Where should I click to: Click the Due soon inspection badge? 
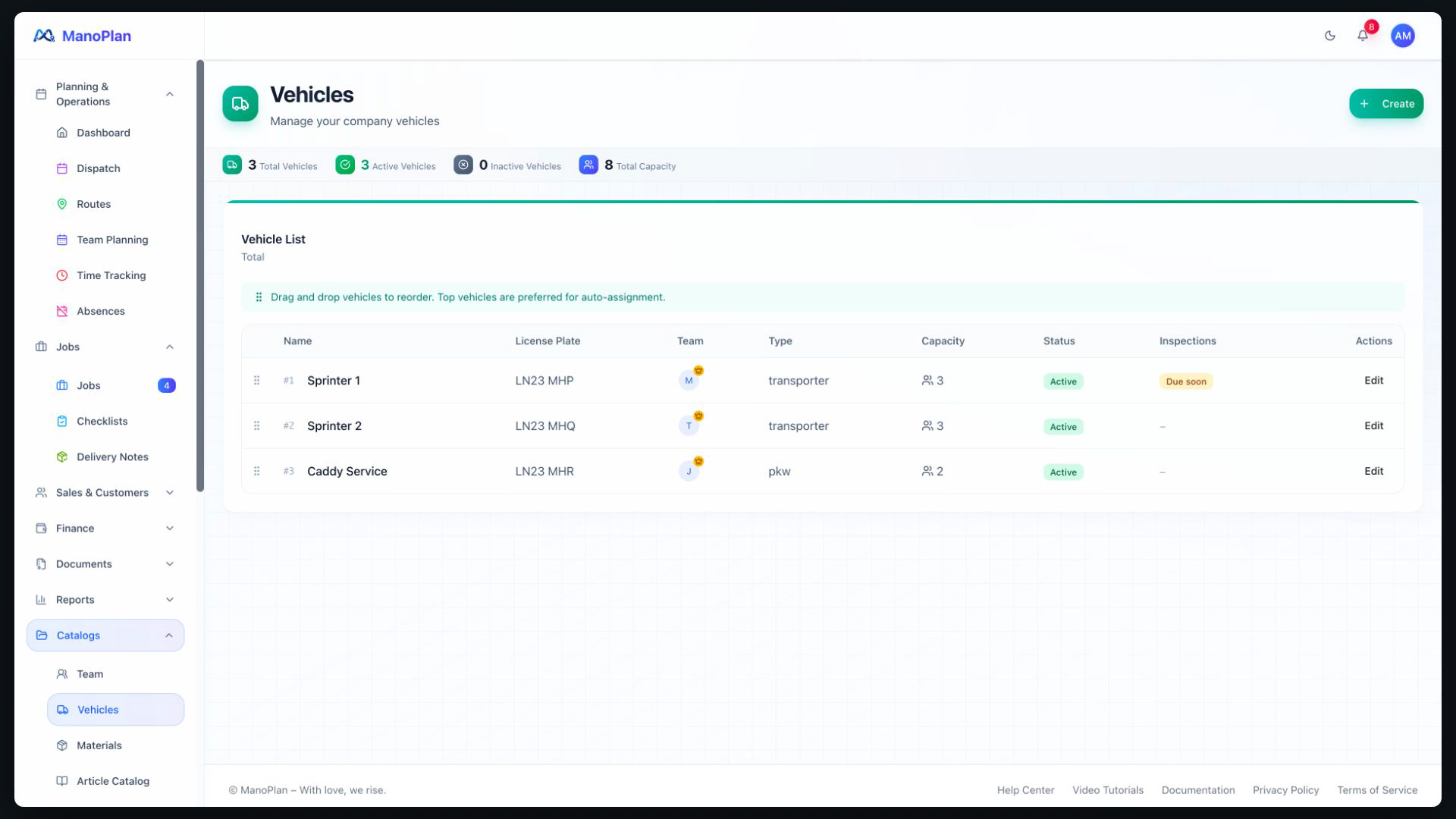pos(1185,381)
